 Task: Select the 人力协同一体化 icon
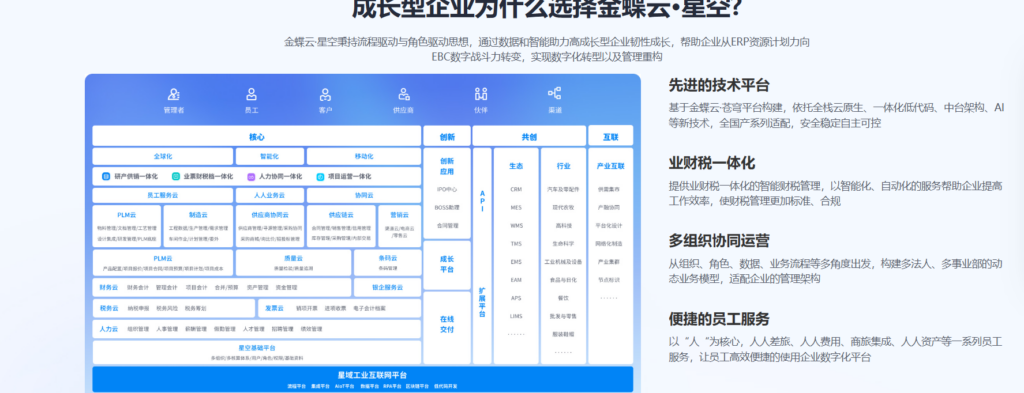[251, 176]
